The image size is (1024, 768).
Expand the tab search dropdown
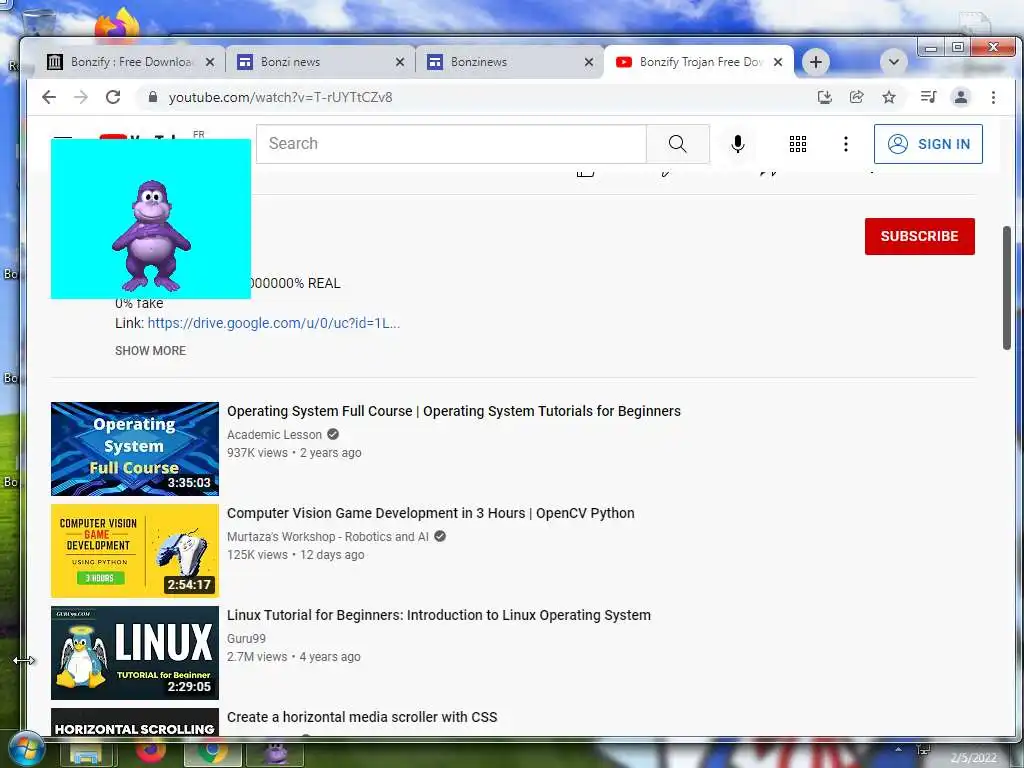(893, 62)
